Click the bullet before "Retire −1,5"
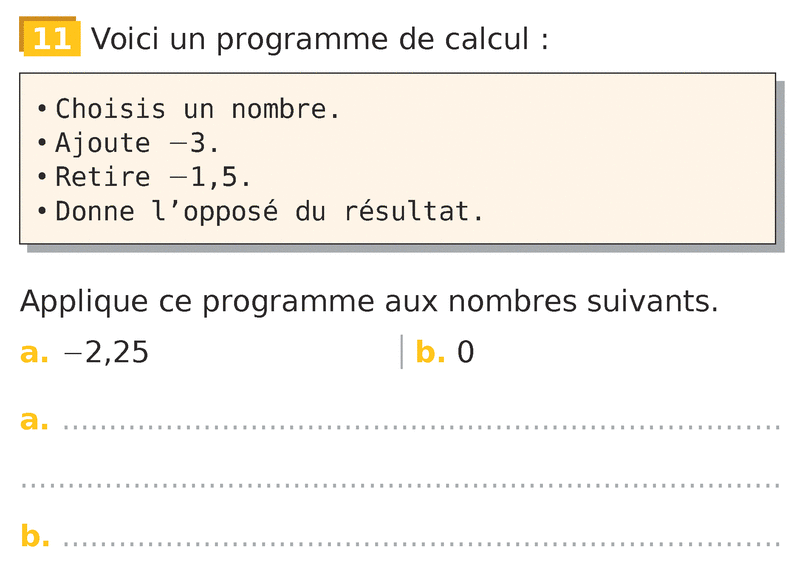Viewport: 803px width, 585px height. (x=42, y=178)
